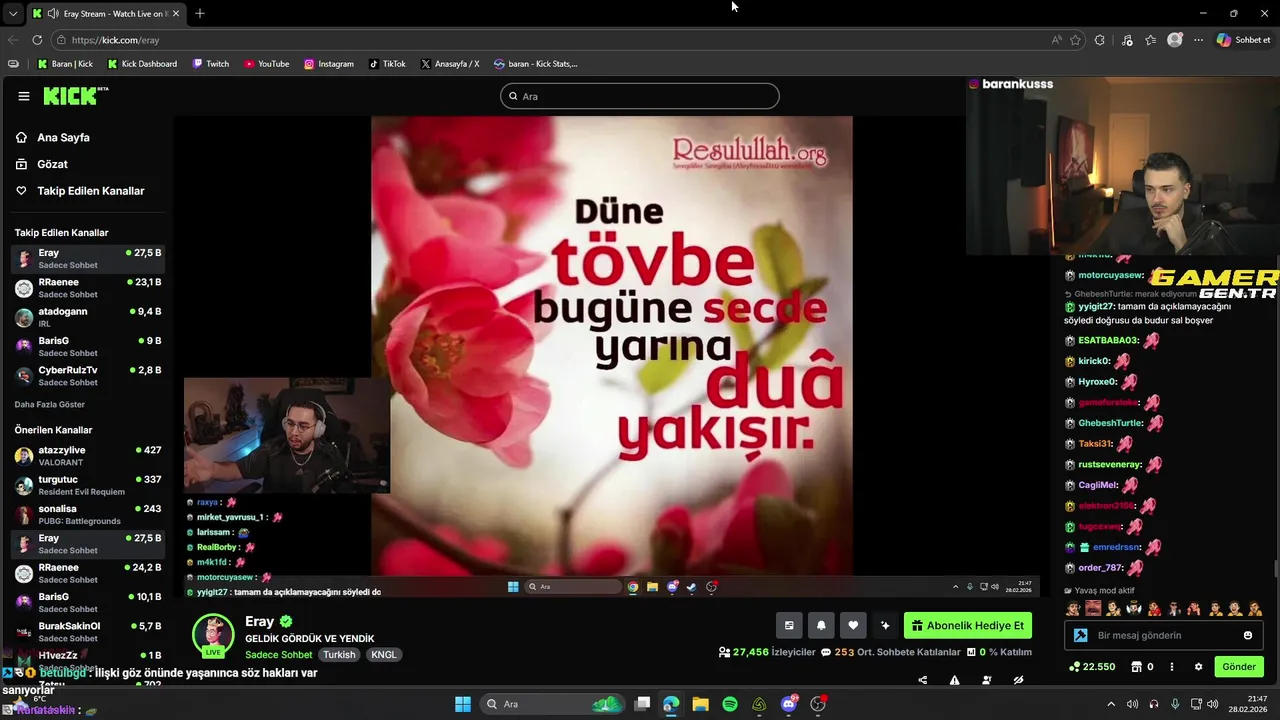Go to Ana Sayfa in sidebar

tap(64, 138)
